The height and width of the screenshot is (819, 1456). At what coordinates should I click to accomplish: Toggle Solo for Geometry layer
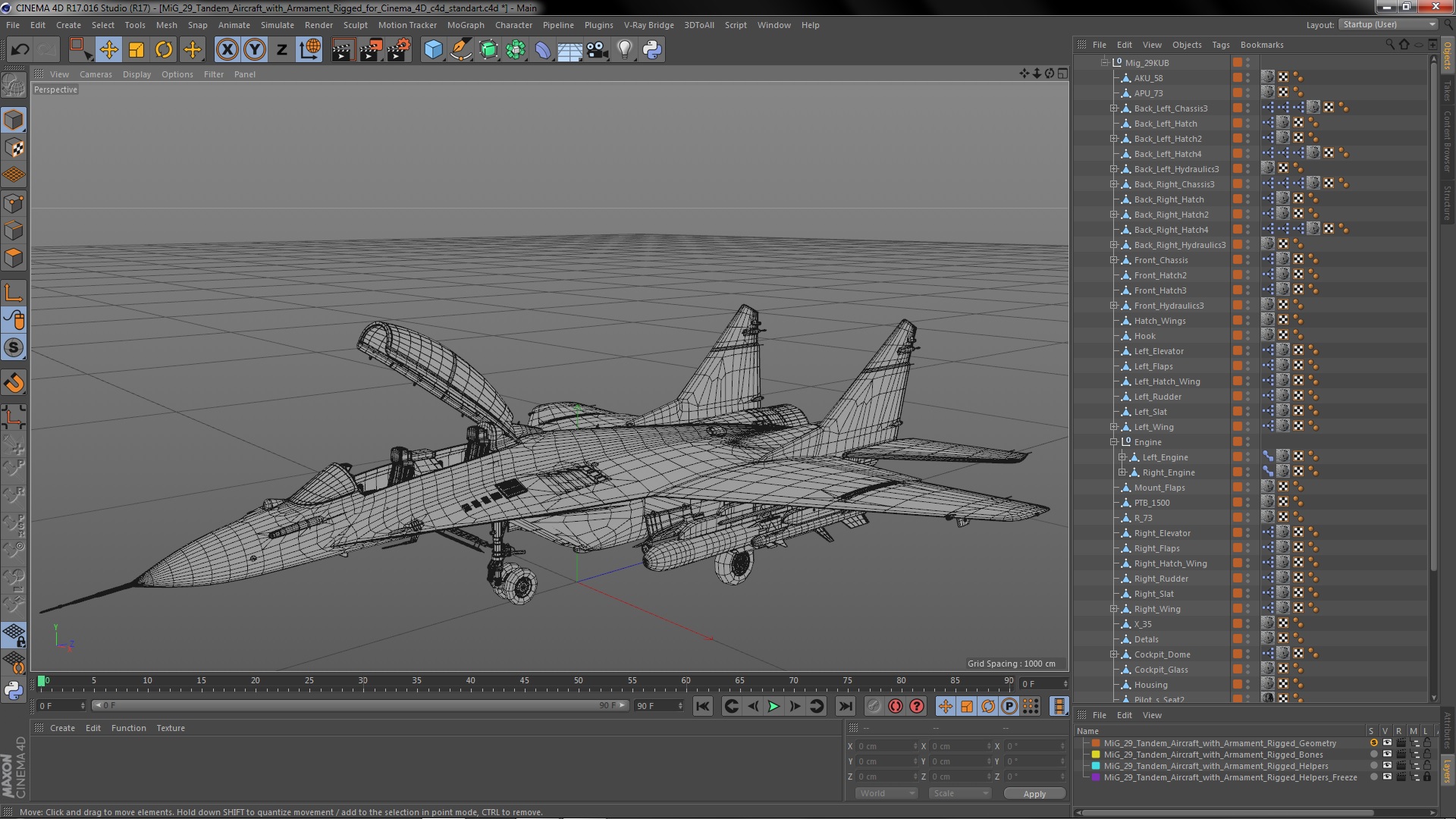click(1373, 743)
